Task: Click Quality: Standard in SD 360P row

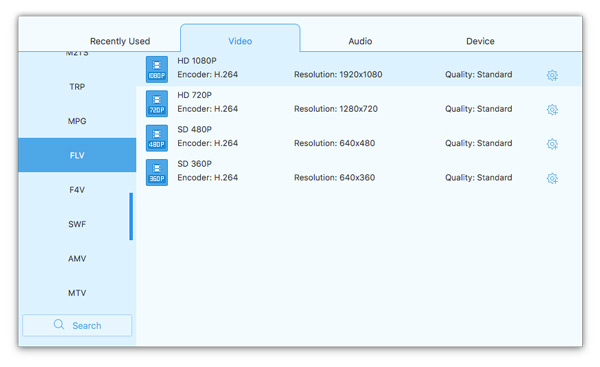Action: (x=478, y=178)
